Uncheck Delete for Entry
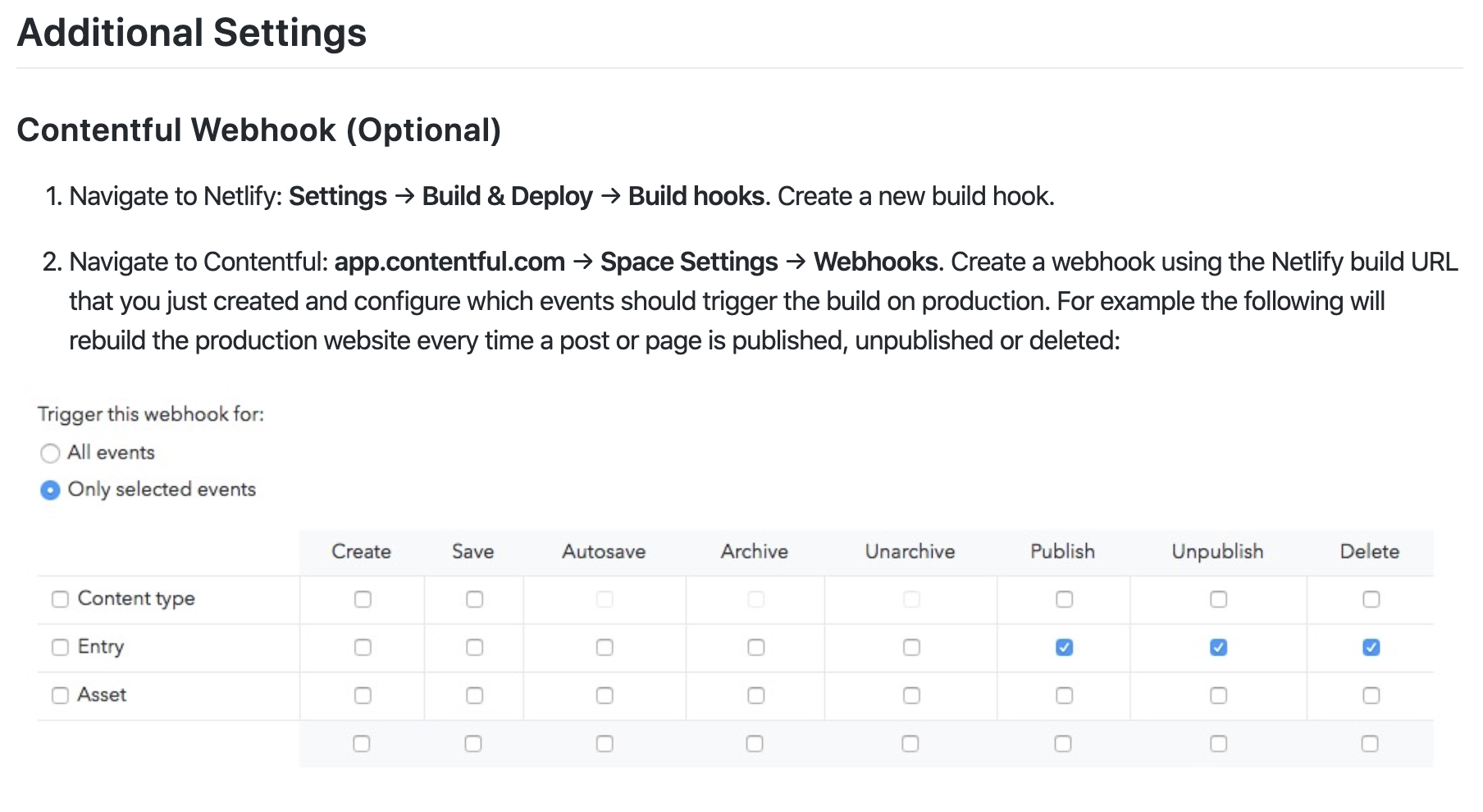This screenshot has height=812, width=1483. coord(1370,647)
